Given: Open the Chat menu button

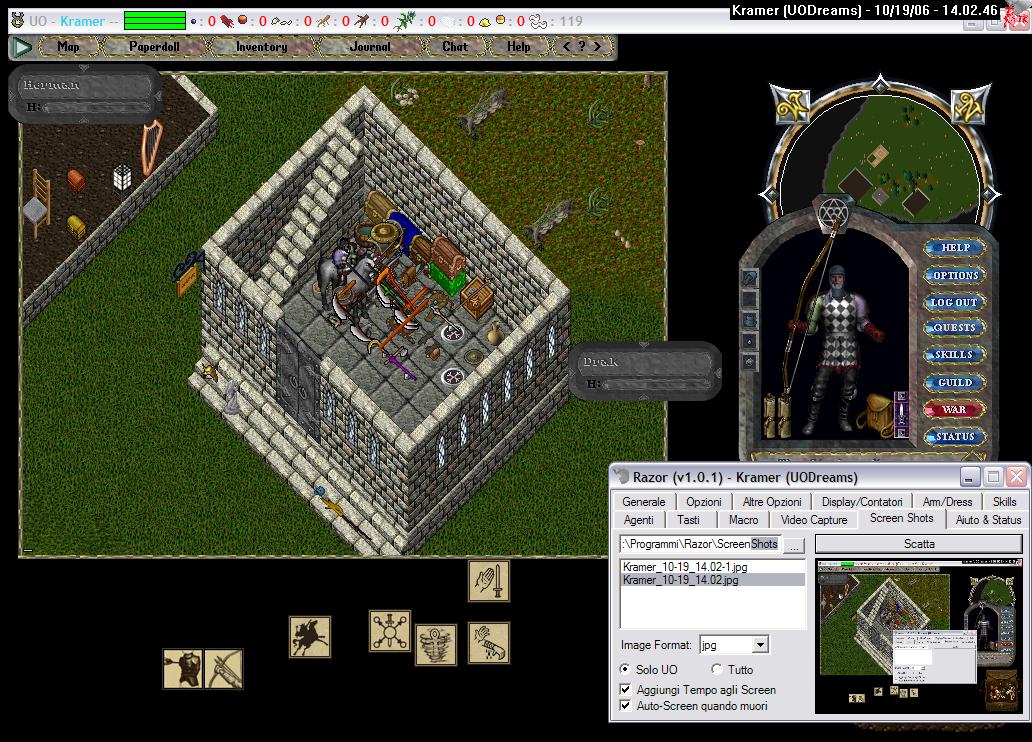Looking at the screenshot, I should click(455, 47).
